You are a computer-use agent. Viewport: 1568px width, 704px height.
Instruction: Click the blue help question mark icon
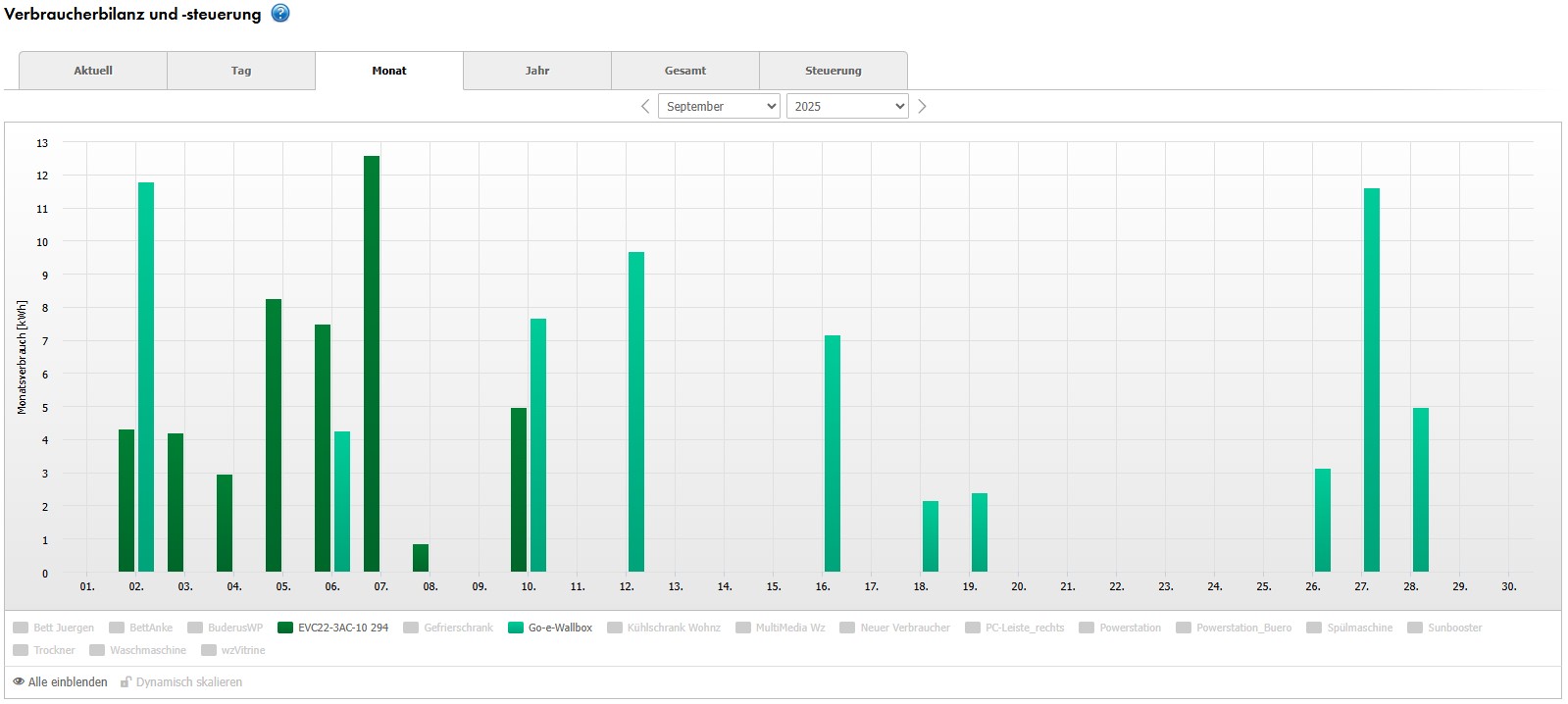click(280, 14)
